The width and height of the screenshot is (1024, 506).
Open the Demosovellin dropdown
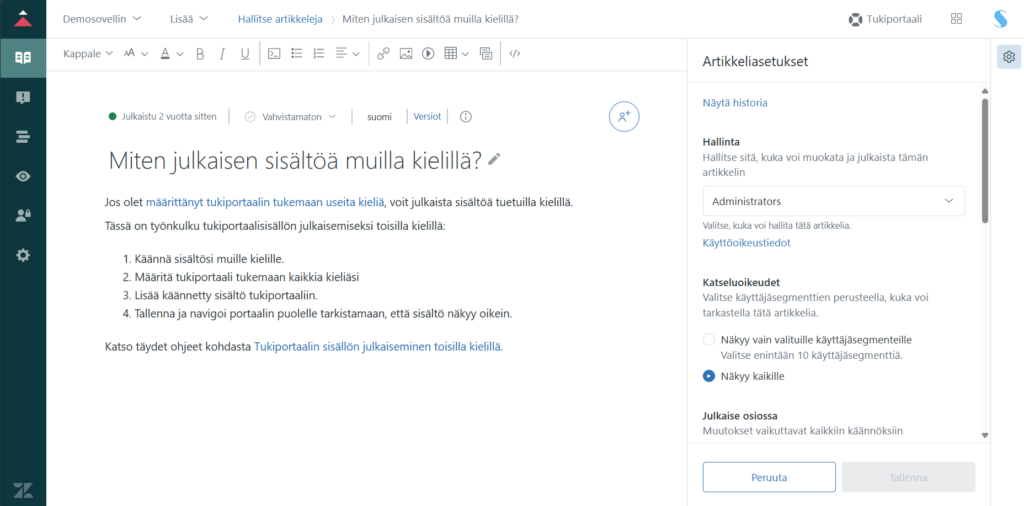(x=102, y=19)
